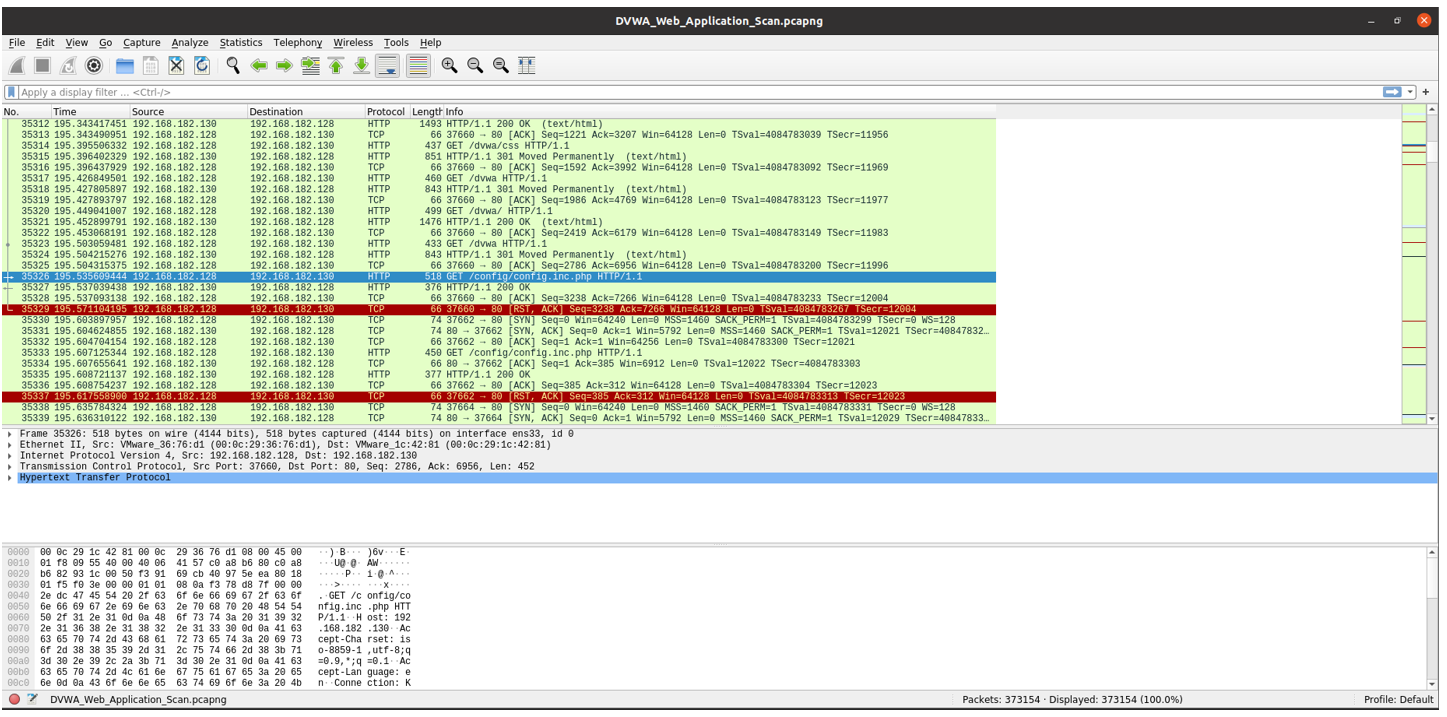Open the Statistics menu
Image resolution: width=1447 pixels, height=717 pixels.
click(241, 43)
